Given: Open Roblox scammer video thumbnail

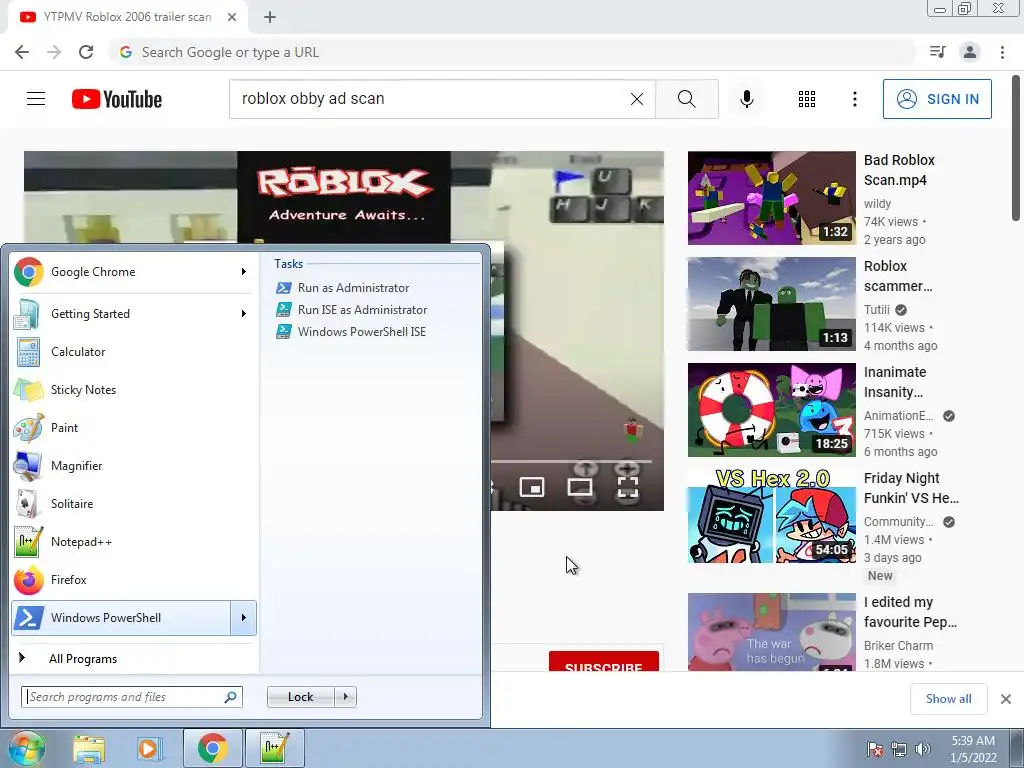Looking at the screenshot, I should [771, 304].
